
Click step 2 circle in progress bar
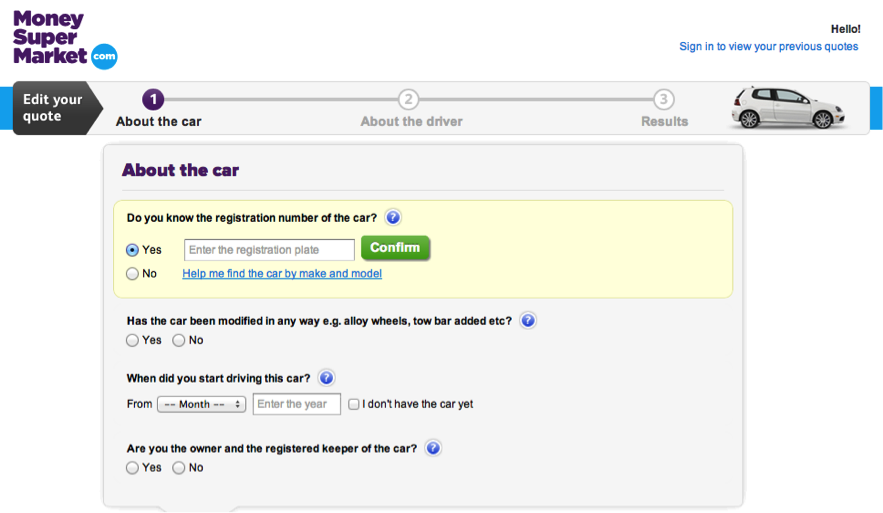click(409, 99)
